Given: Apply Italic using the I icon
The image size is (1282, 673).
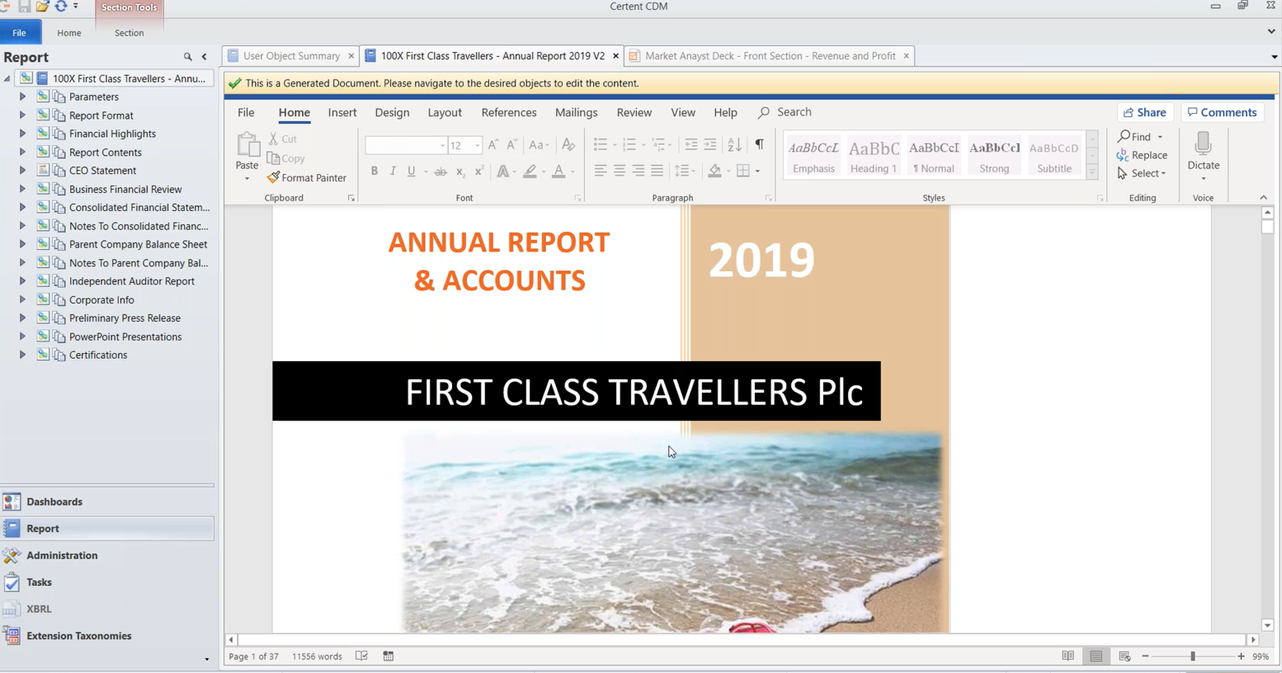Looking at the screenshot, I should click(393, 172).
